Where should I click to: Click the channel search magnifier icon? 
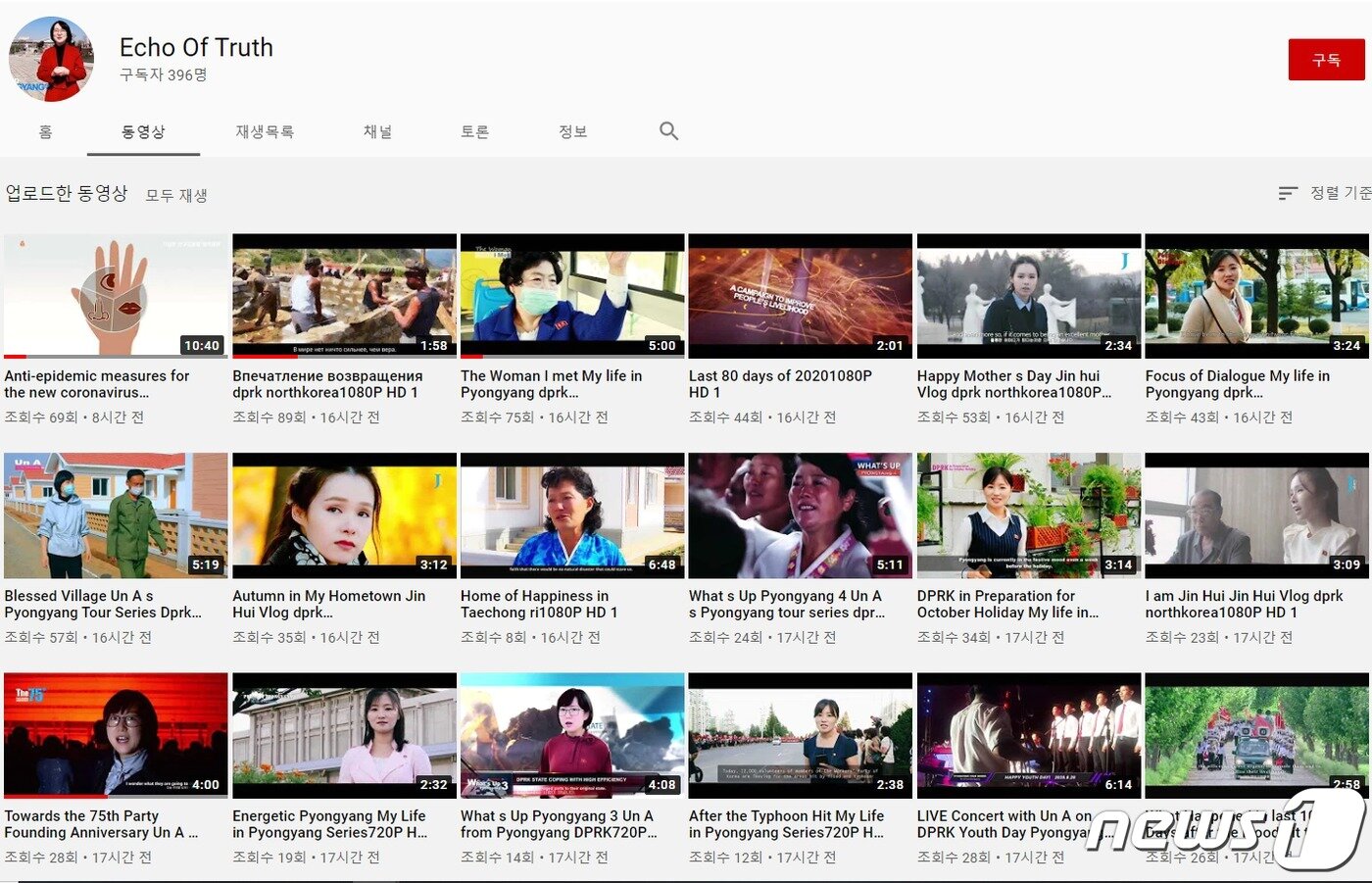(668, 131)
